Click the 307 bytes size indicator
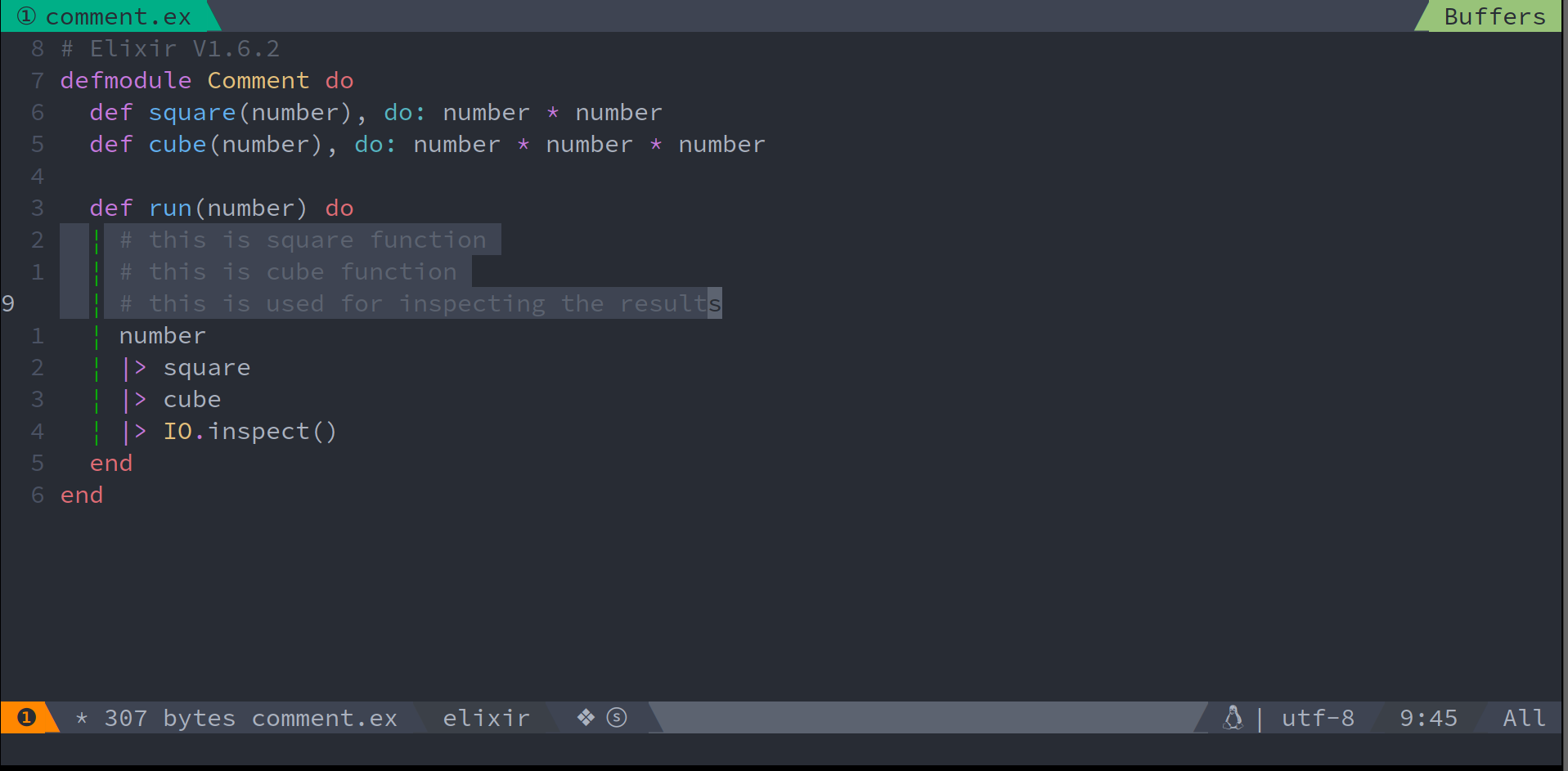The height and width of the screenshot is (771, 1568). 169,718
